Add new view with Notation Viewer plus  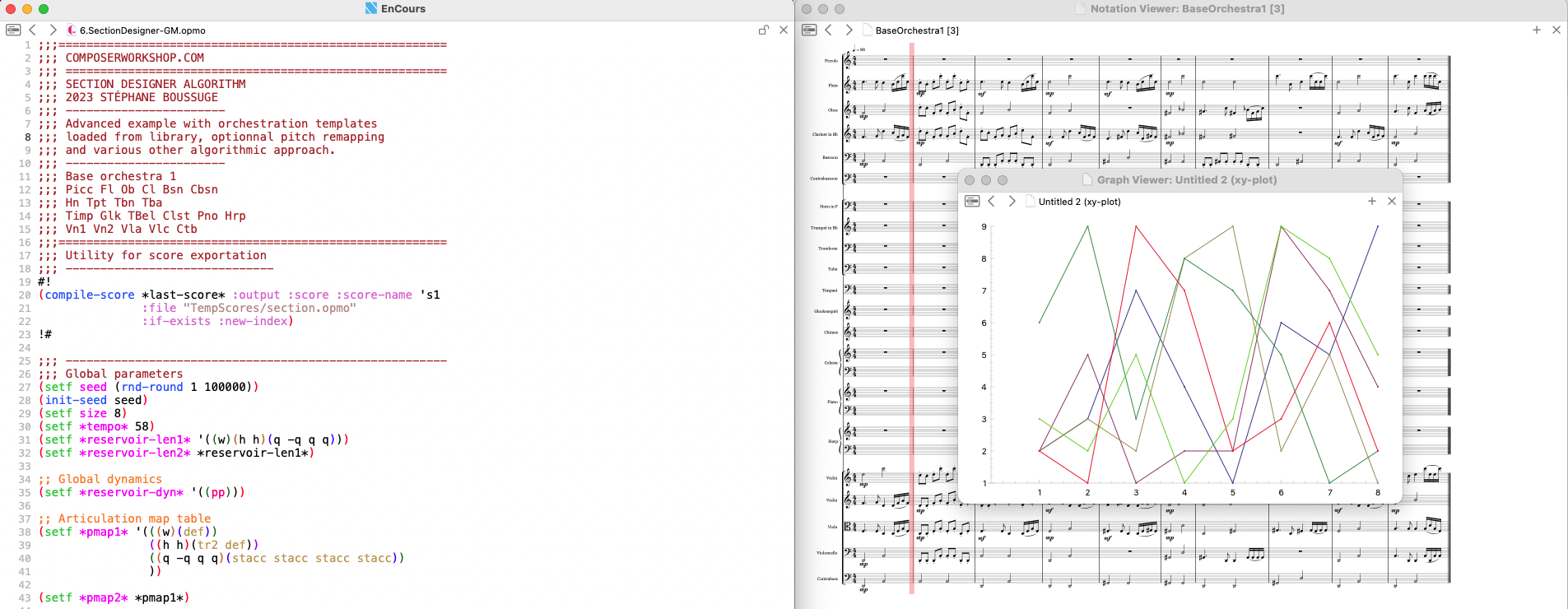(x=1536, y=30)
